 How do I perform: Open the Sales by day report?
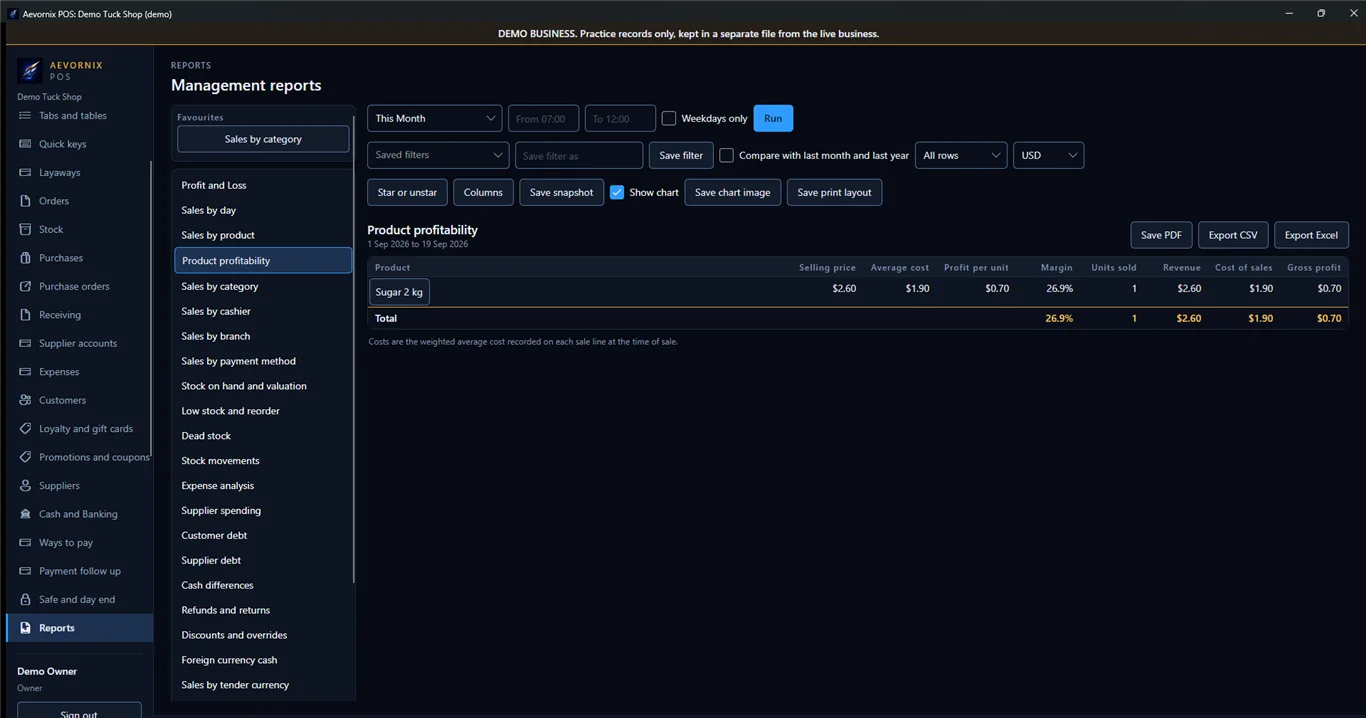263,210
